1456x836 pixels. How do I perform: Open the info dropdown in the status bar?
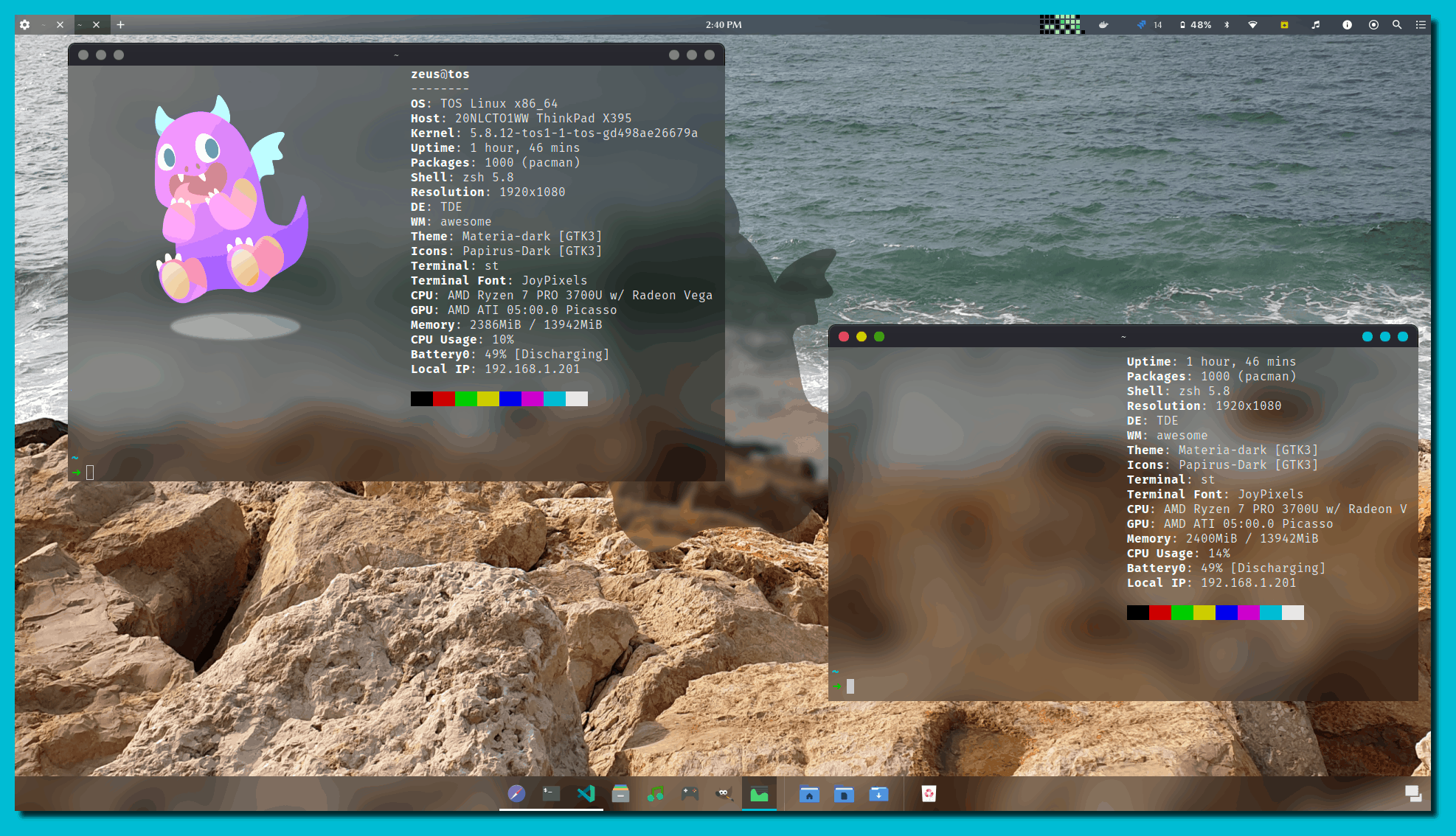1347,24
